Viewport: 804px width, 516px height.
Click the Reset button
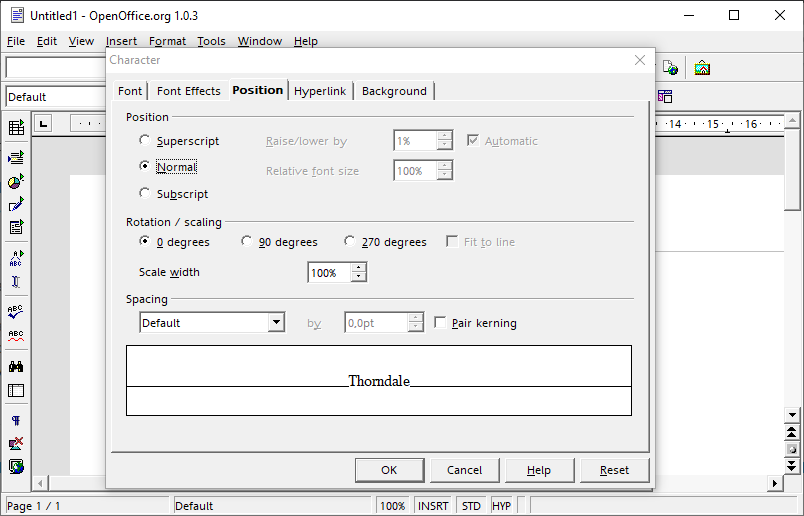point(614,470)
